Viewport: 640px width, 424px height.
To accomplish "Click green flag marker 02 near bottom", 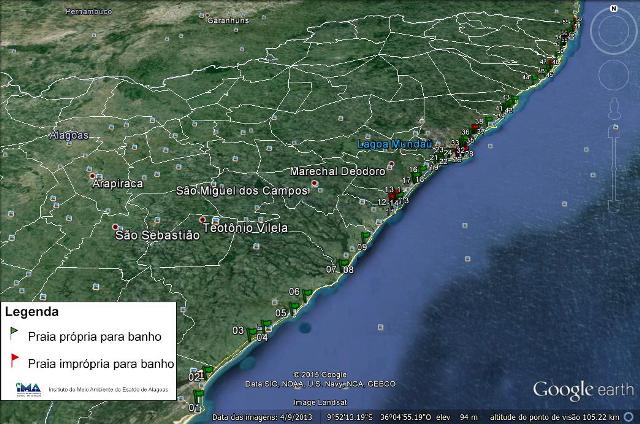I will coord(208,371).
